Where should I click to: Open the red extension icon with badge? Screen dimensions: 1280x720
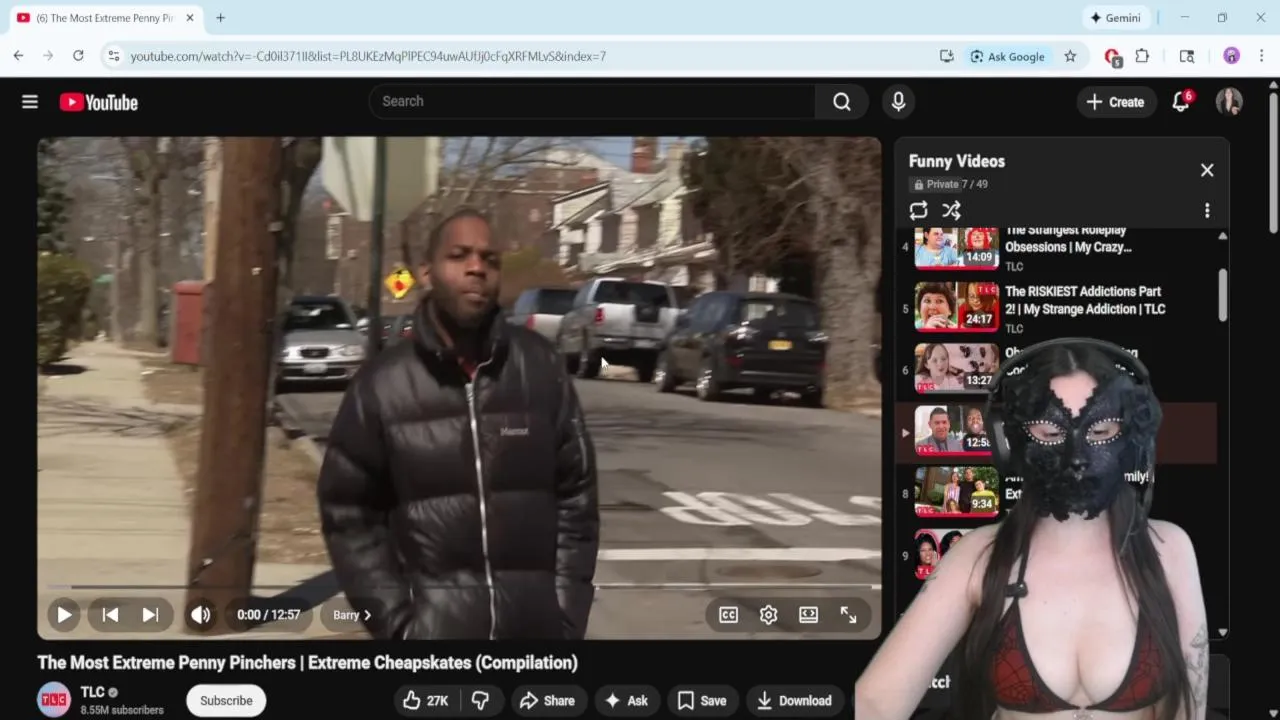[1112, 57]
